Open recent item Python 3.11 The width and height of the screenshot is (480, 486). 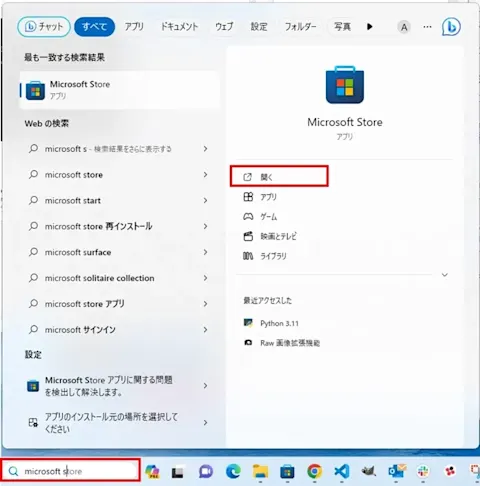271,323
